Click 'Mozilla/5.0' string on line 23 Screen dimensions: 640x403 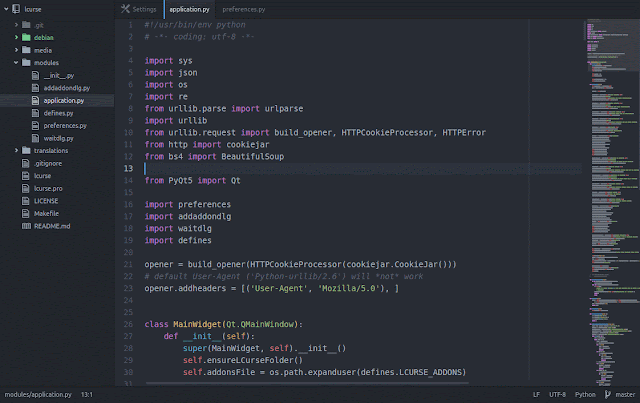349,288
